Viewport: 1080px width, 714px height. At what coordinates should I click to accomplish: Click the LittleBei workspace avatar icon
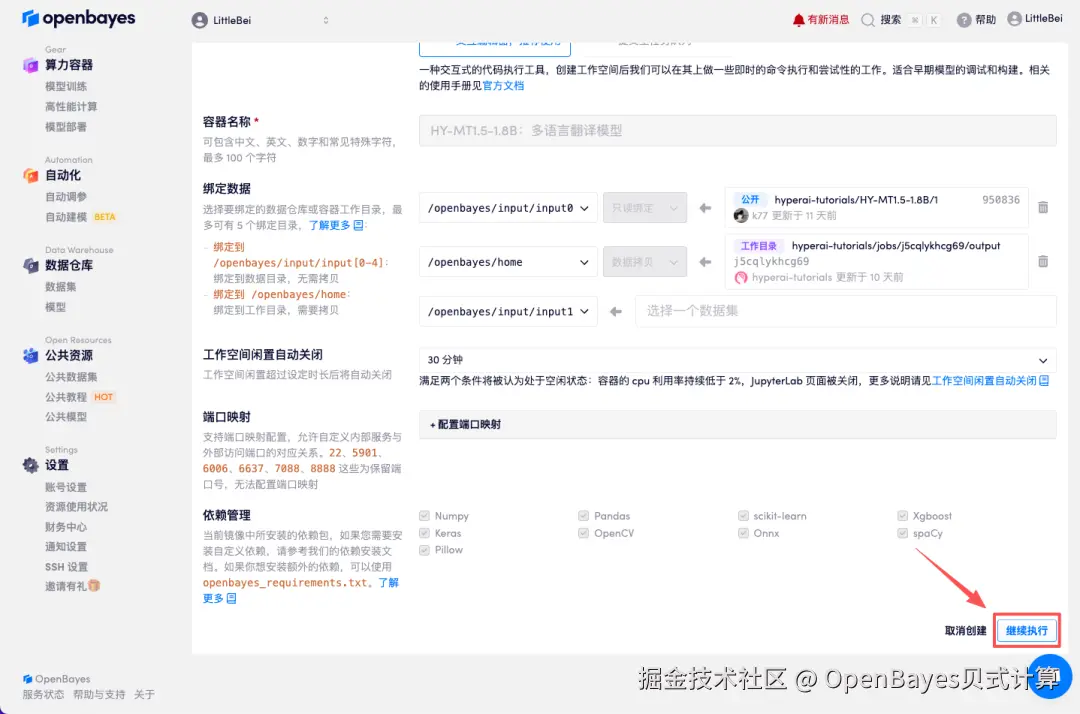tap(200, 21)
